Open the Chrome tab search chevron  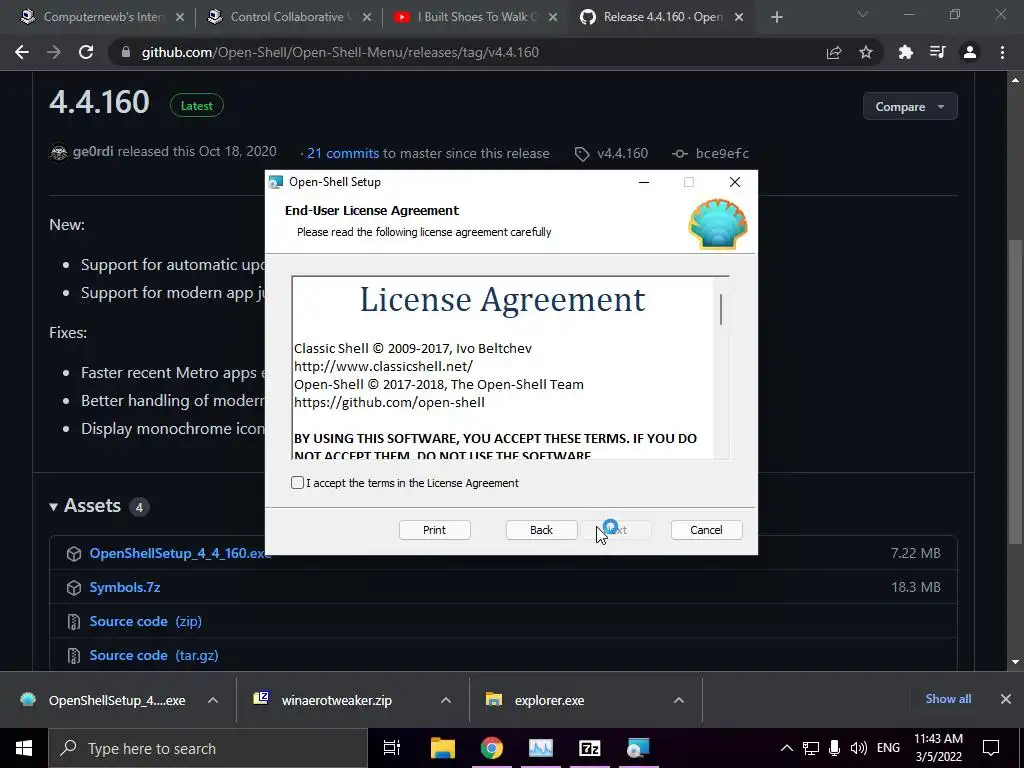point(863,14)
